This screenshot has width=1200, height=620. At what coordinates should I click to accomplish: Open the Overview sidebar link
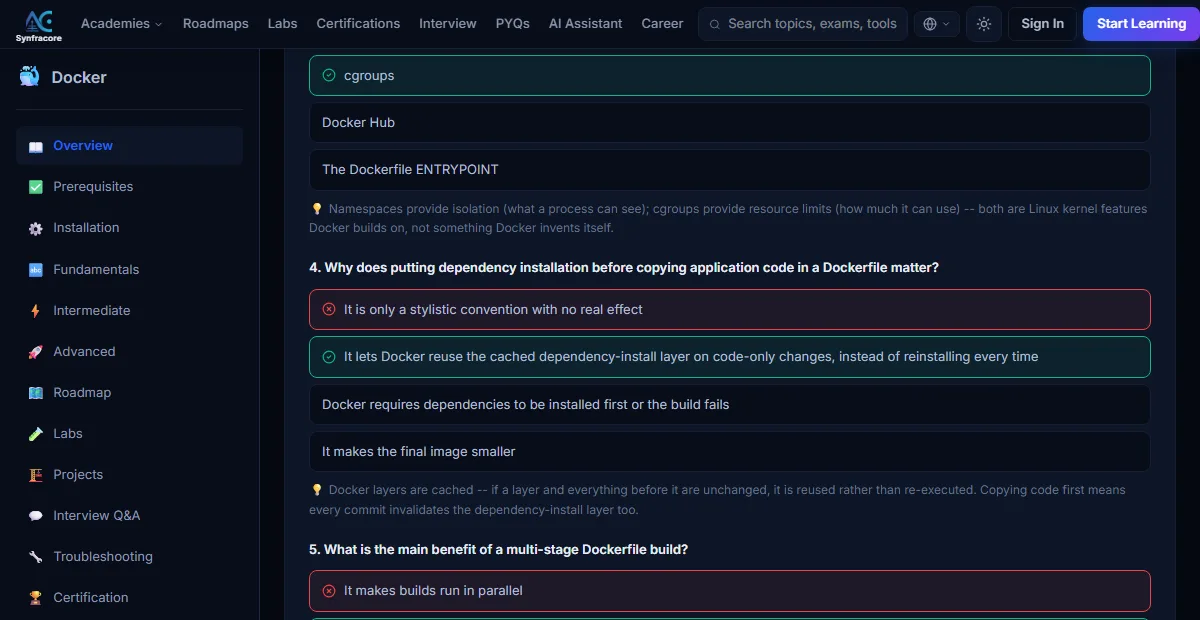point(129,146)
